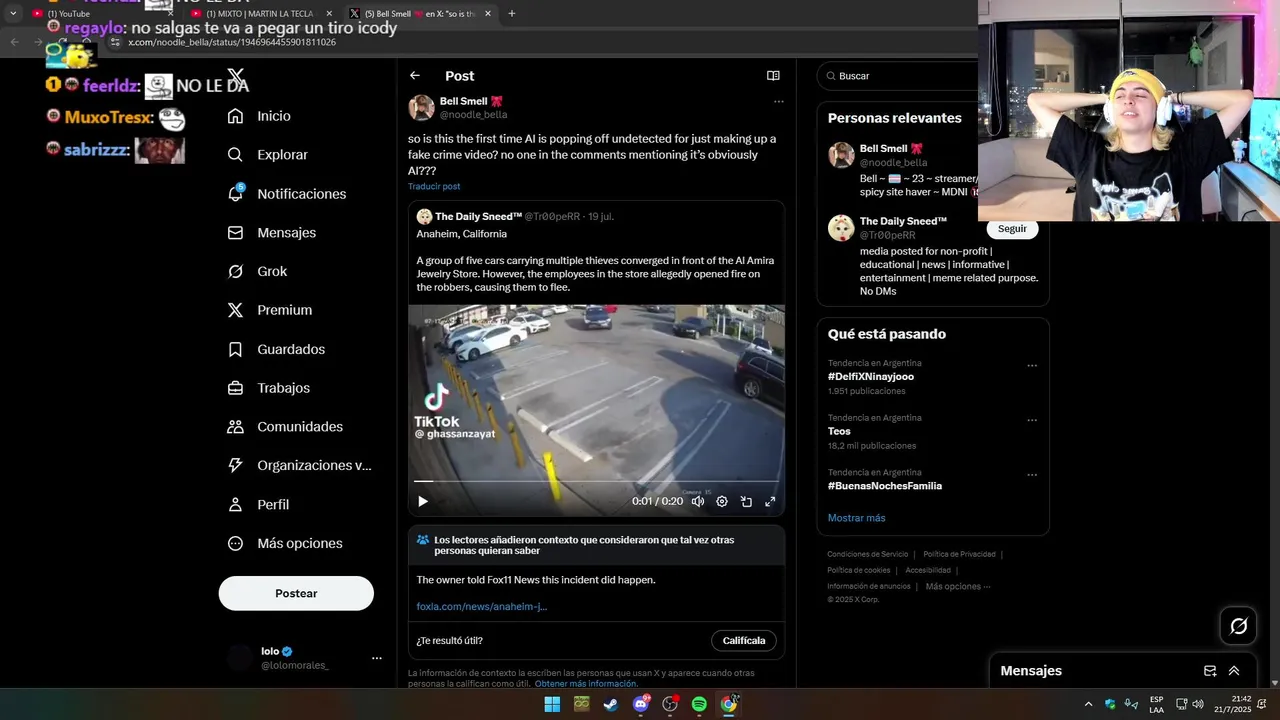This screenshot has height=720, width=1280.
Task: Open Notificaciones in the sidebar
Action: coord(286,194)
